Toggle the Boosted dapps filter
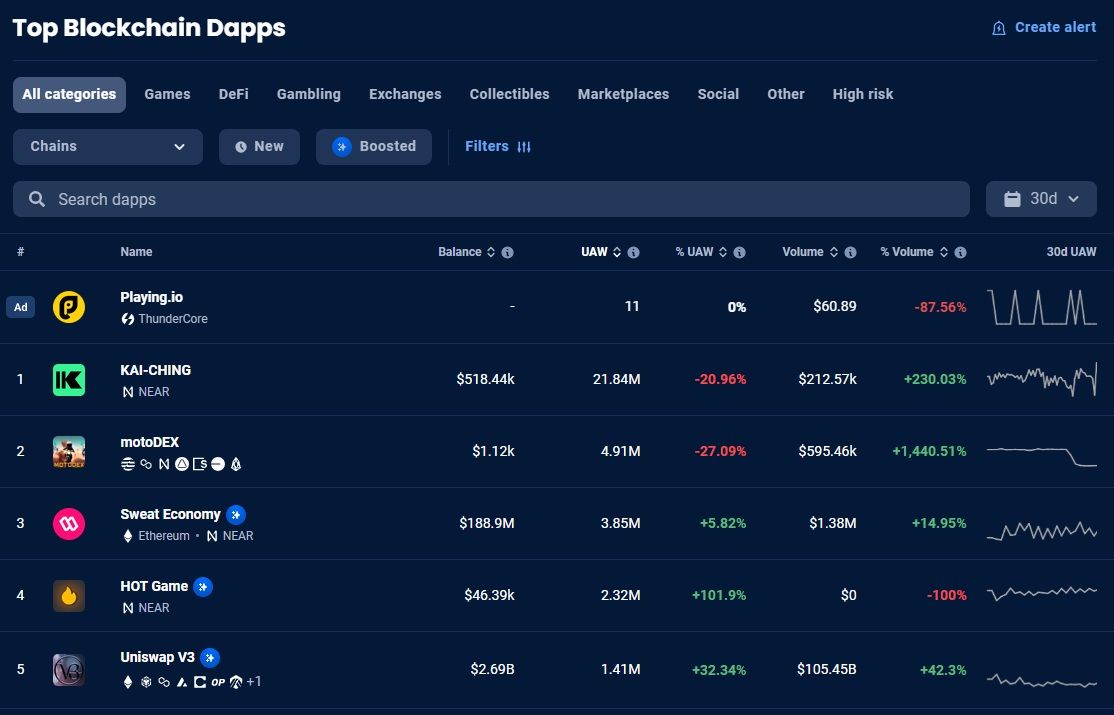1114x715 pixels. click(x=374, y=146)
